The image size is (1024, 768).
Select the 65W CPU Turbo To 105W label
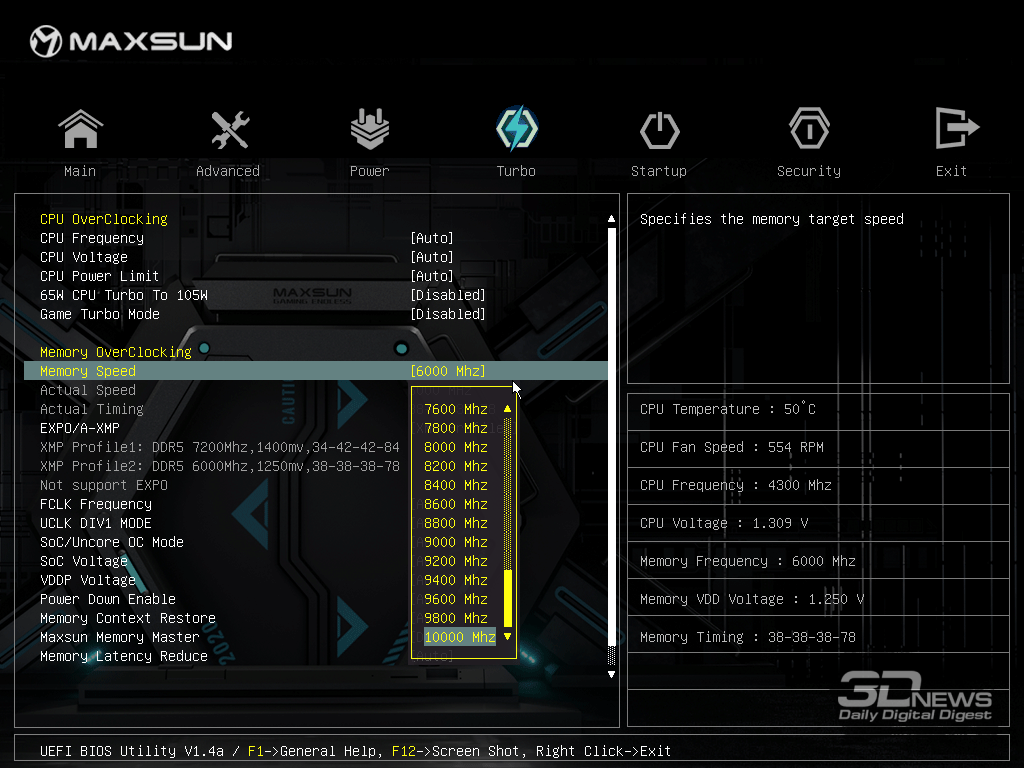pos(123,295)
